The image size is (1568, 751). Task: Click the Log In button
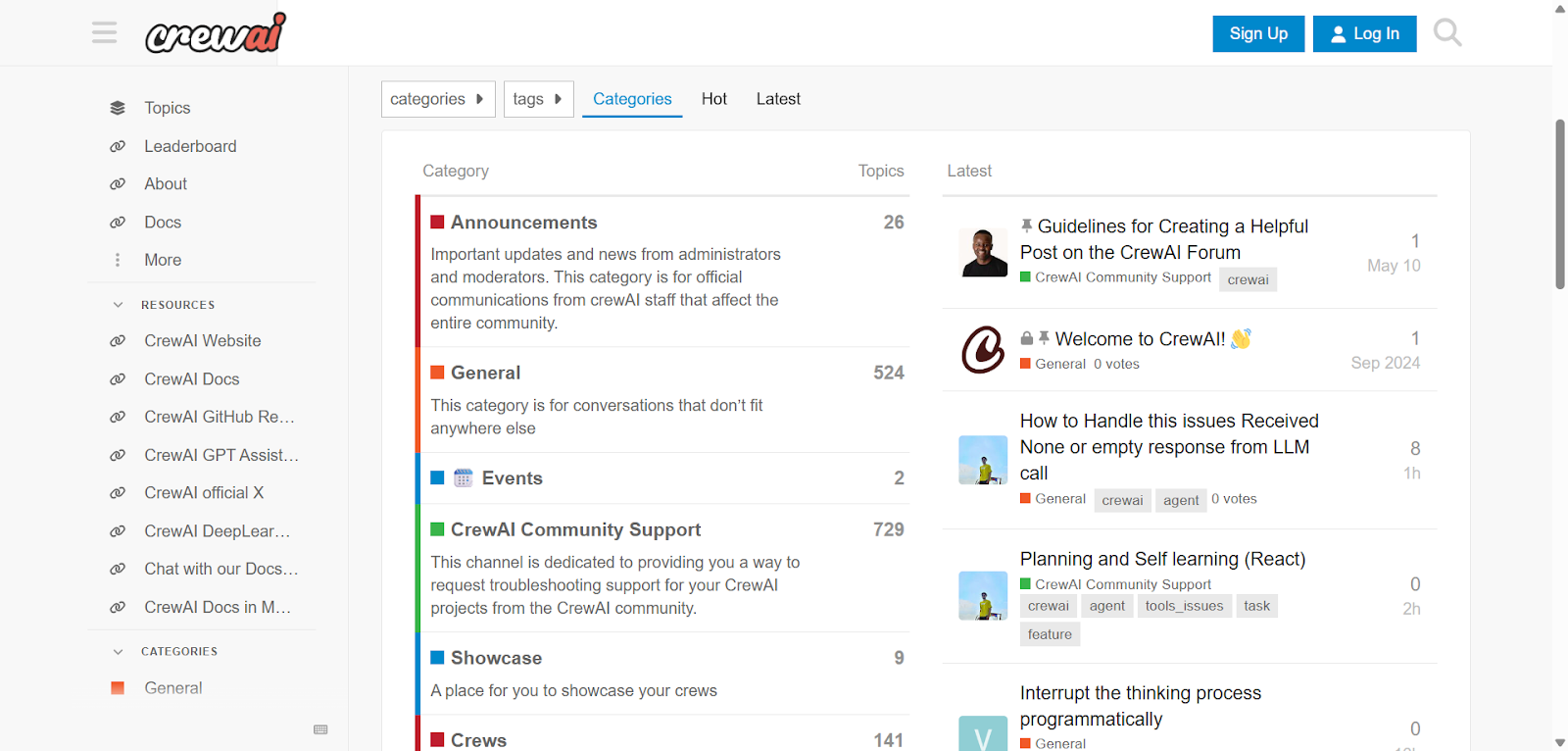[x=1364, y=33]
